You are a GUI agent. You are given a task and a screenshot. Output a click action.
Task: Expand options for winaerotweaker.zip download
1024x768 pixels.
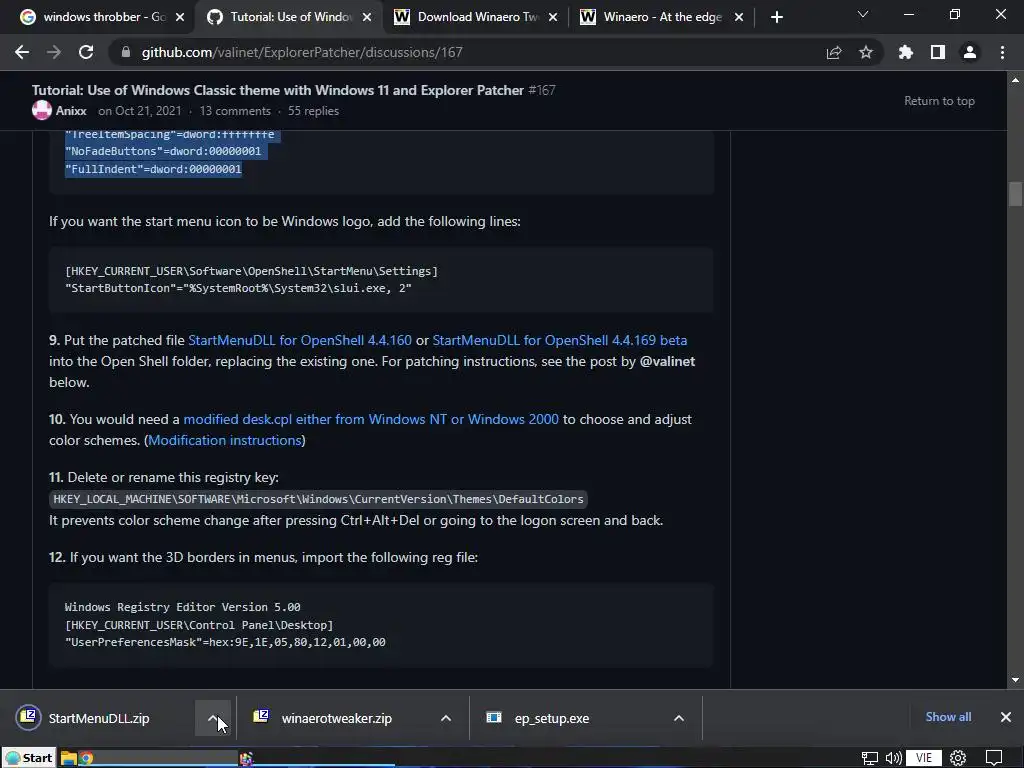click(446, 718)
